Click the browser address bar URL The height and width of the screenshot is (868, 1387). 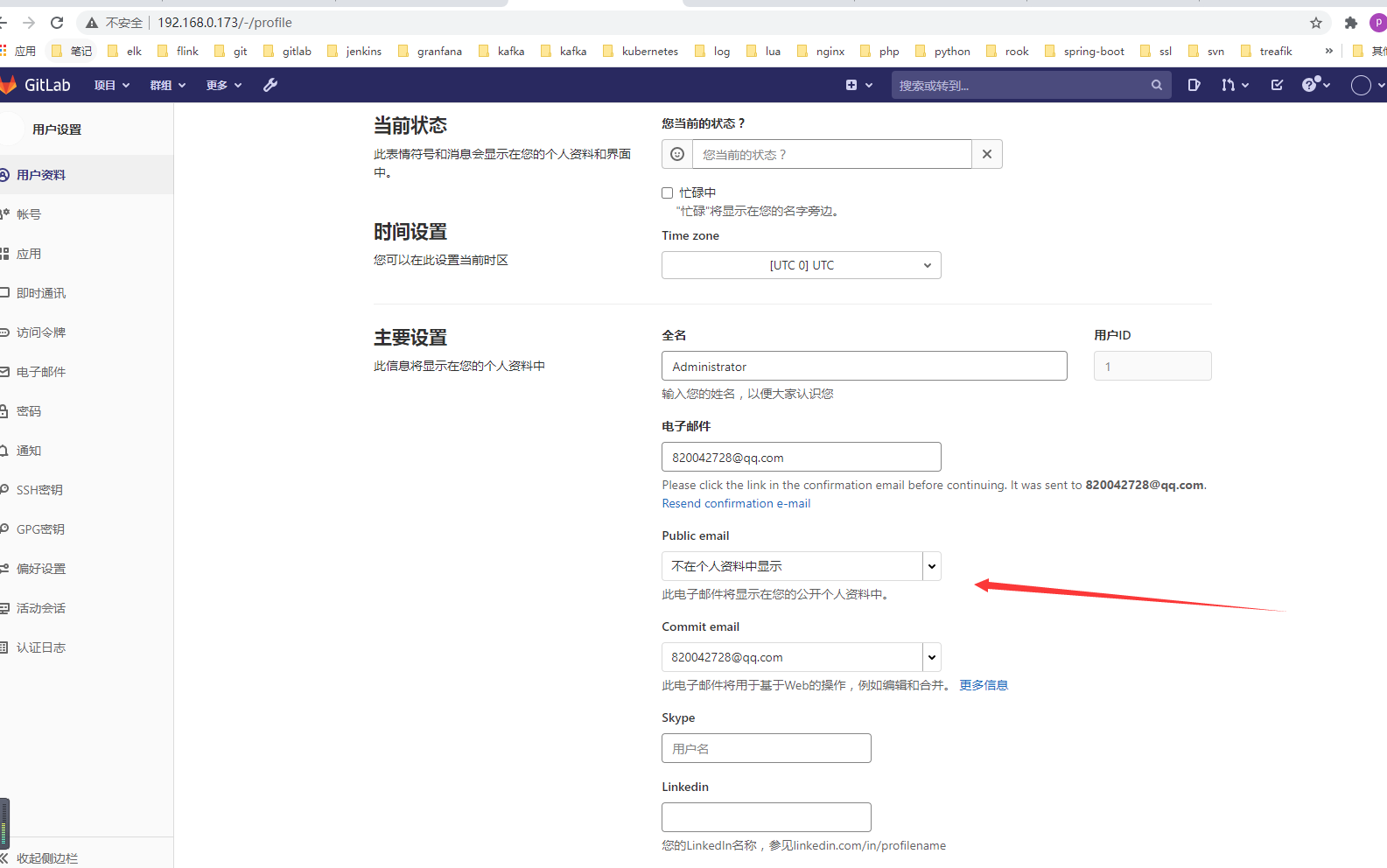pos(225,23)
